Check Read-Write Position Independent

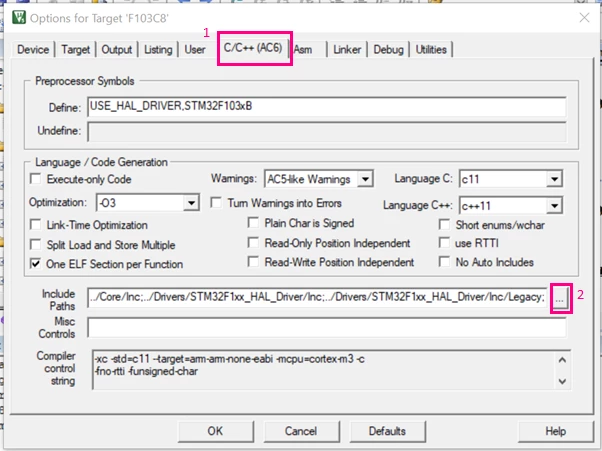253,262
